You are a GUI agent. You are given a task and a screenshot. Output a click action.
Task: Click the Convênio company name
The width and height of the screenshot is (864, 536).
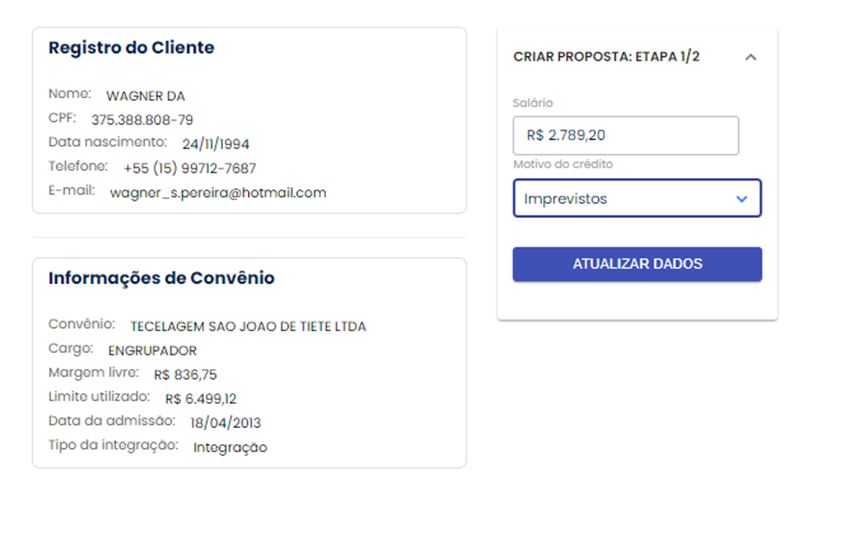tap(248, 327)
